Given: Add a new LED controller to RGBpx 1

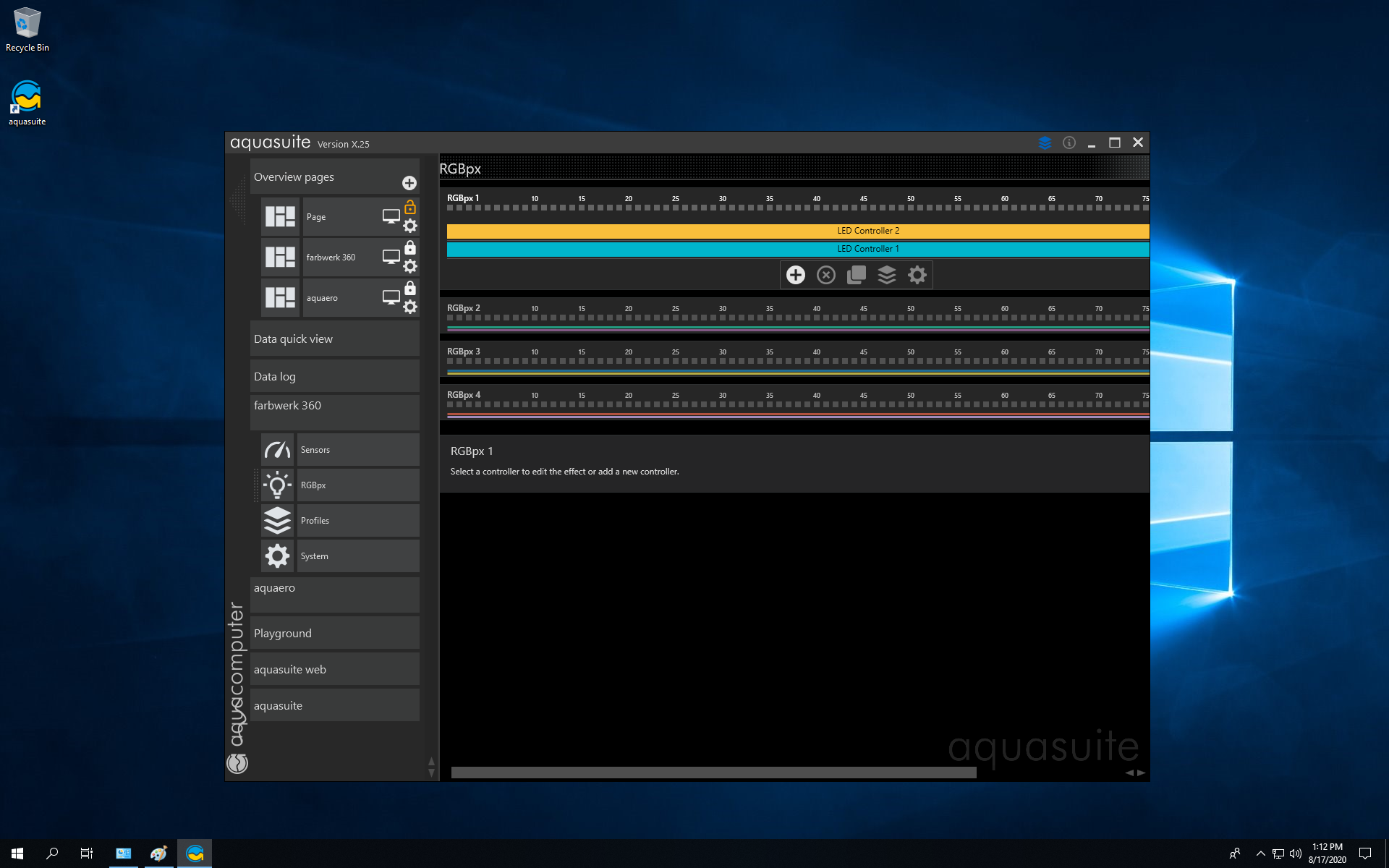Looking at the screenshot, I should tap(796, 275).
